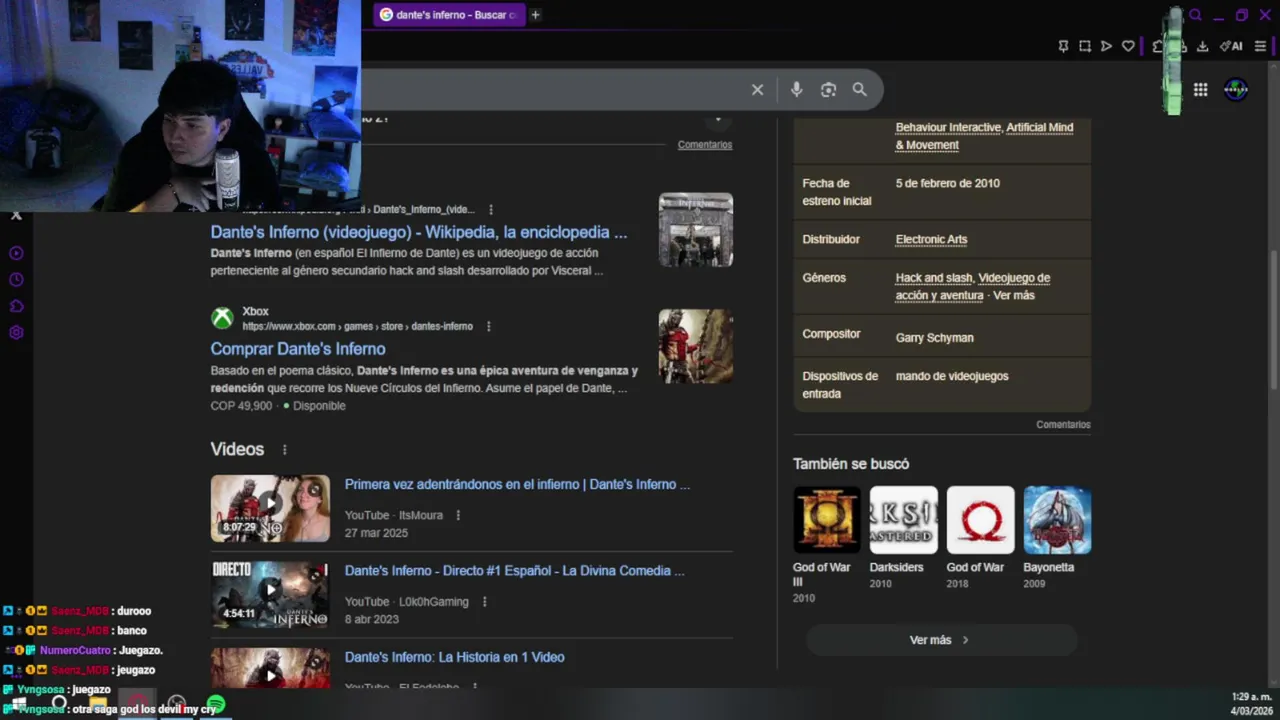Click the magnifier search submit icon
Screen dimensions: 1280x720
pyautogui.click(x=859, y=90)
